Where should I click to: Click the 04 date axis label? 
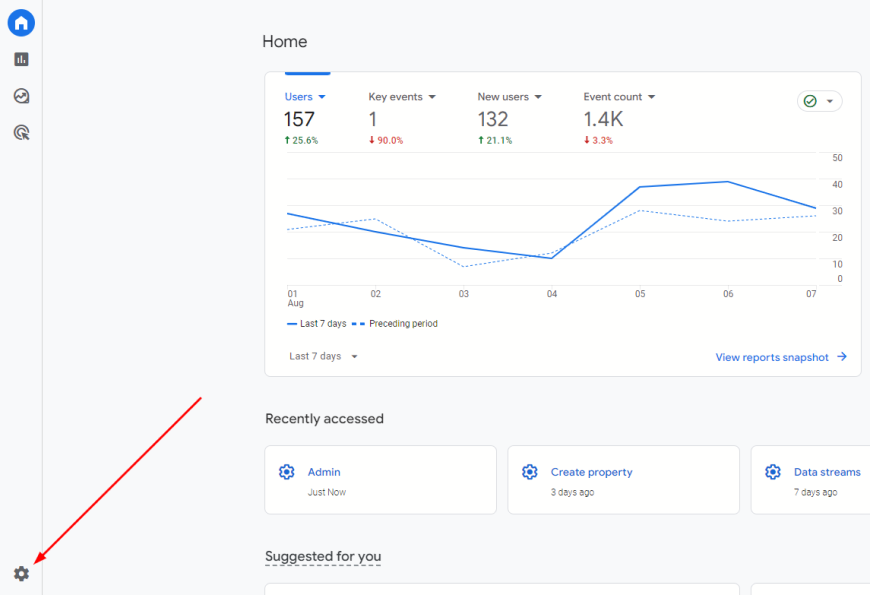click(552, 294)
